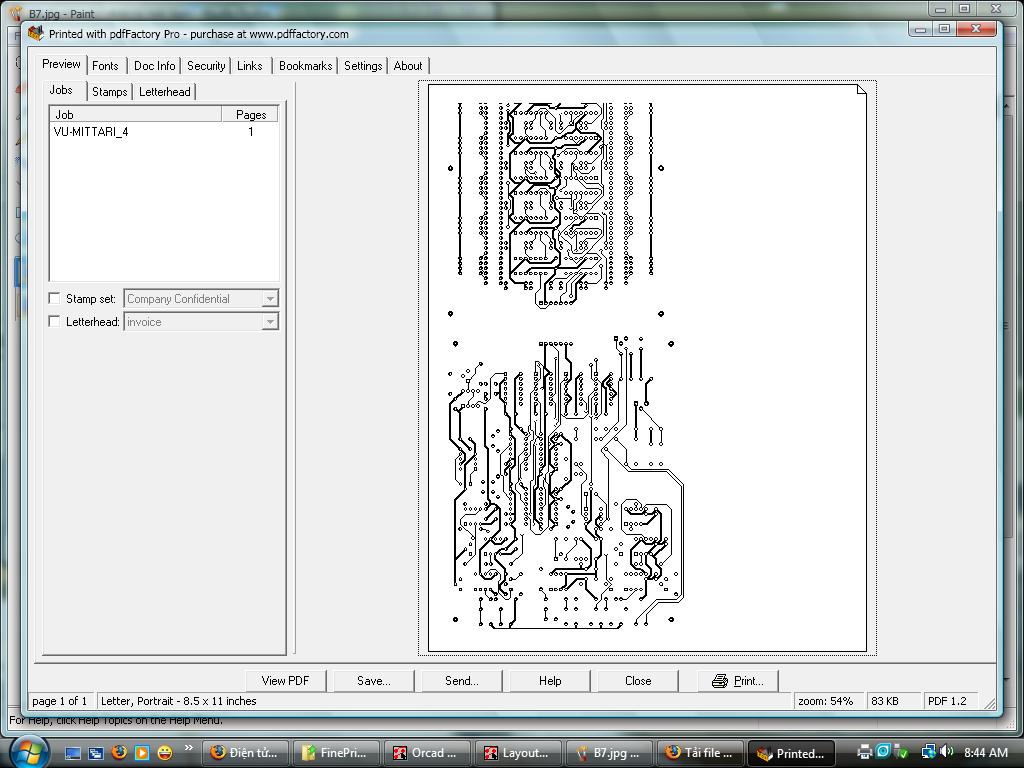Select the VU-MITTARI_4 job row

(x=164, y=132)
